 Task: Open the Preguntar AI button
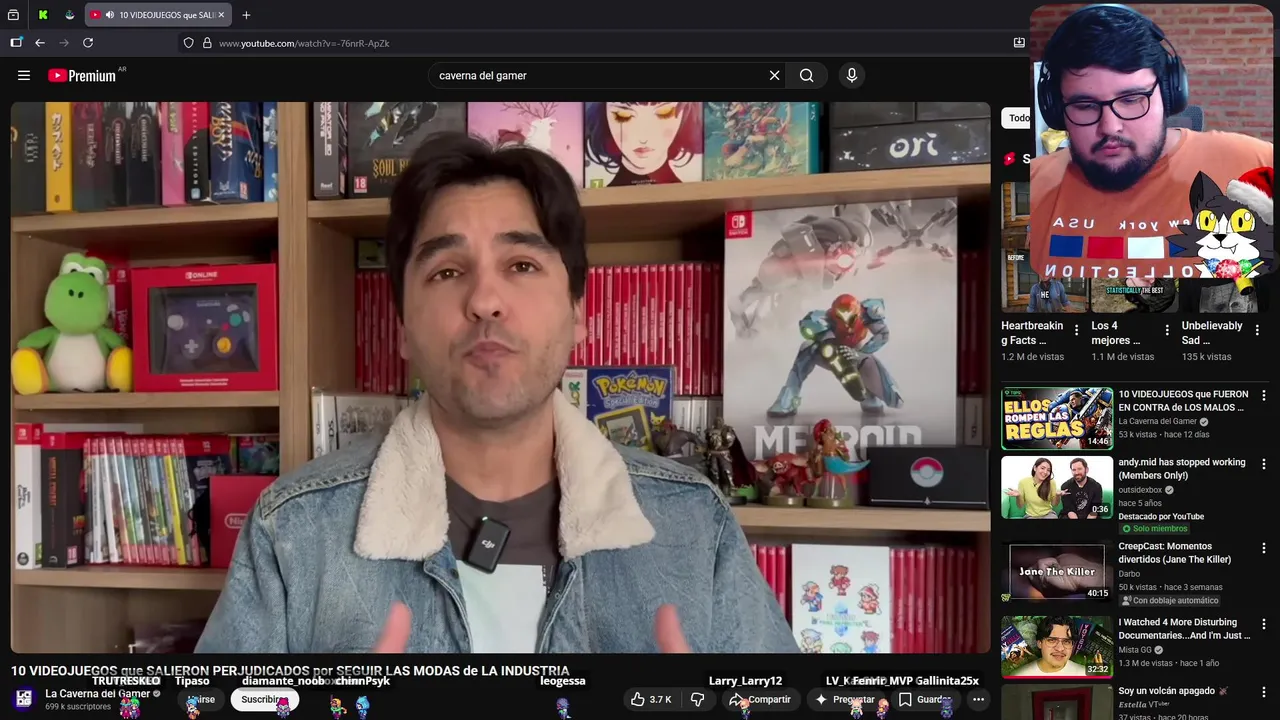click(x=845, y=700)
